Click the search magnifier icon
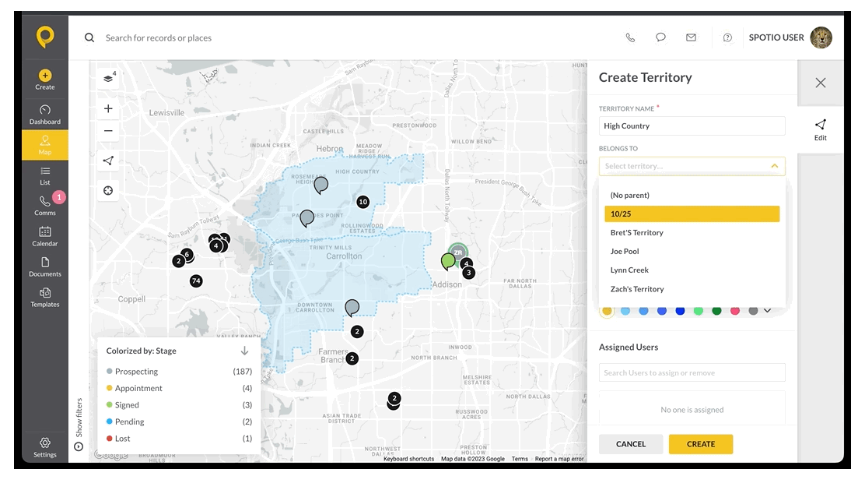The height and width of the screenshot is (478, 866). tap(89, 38)
